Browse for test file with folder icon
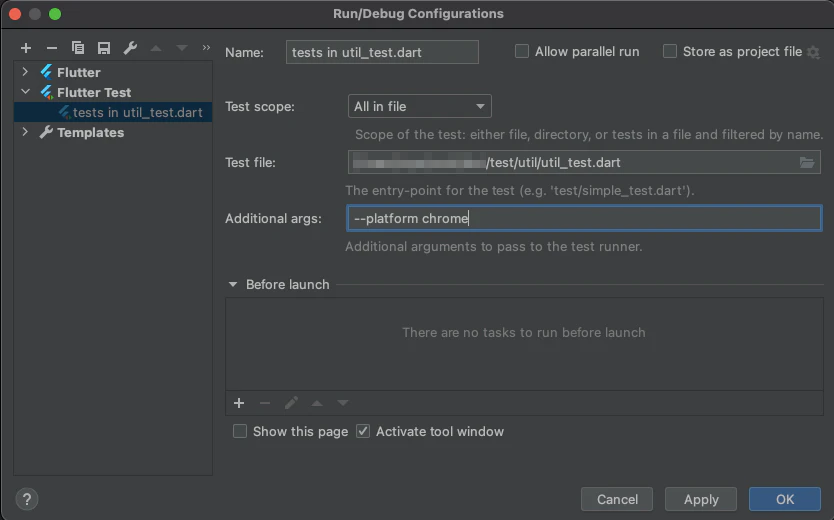The width and height of the screenshot is (834, 520). (807, 163)
